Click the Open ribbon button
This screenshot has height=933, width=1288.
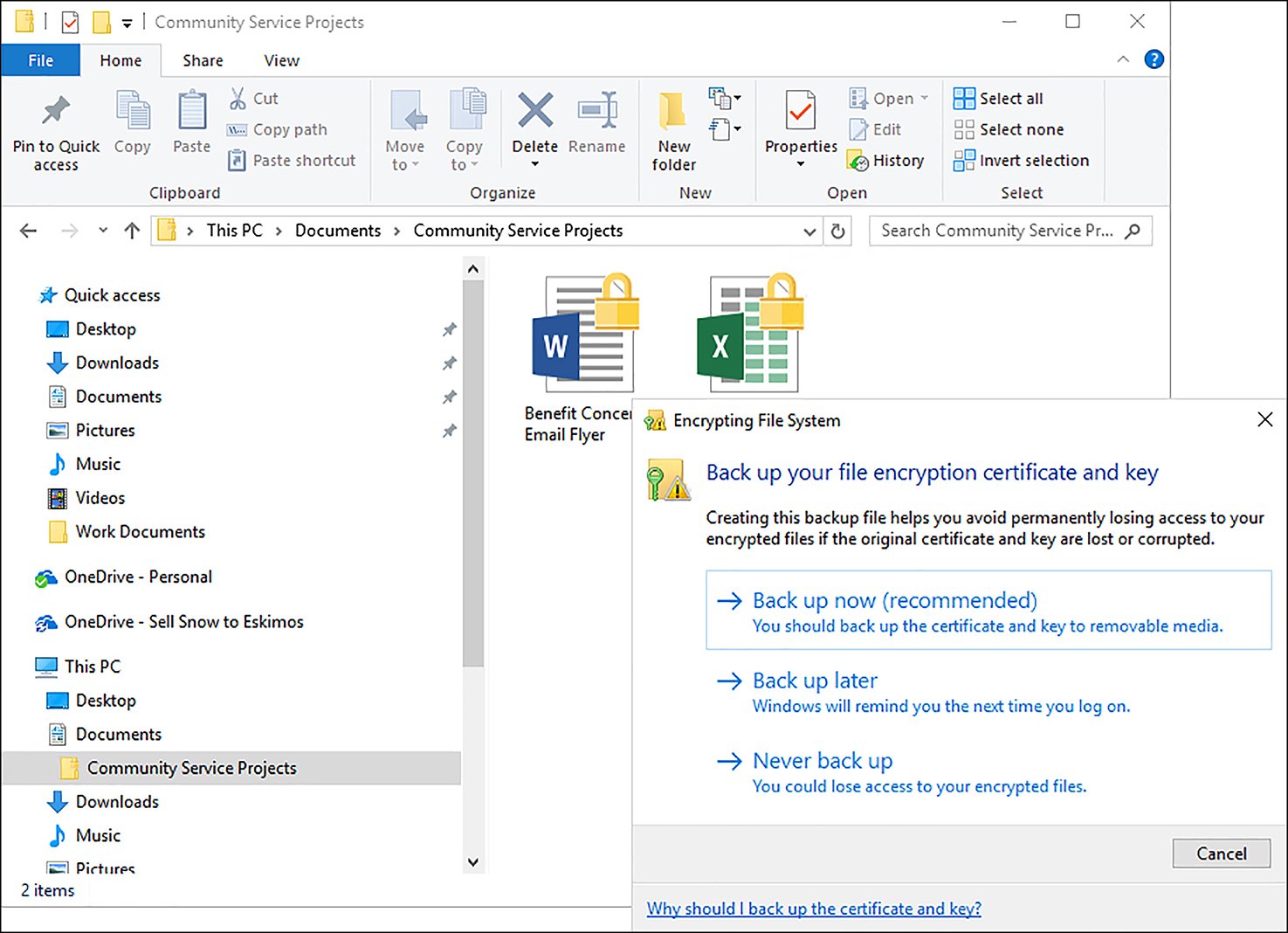coord(889,99)
